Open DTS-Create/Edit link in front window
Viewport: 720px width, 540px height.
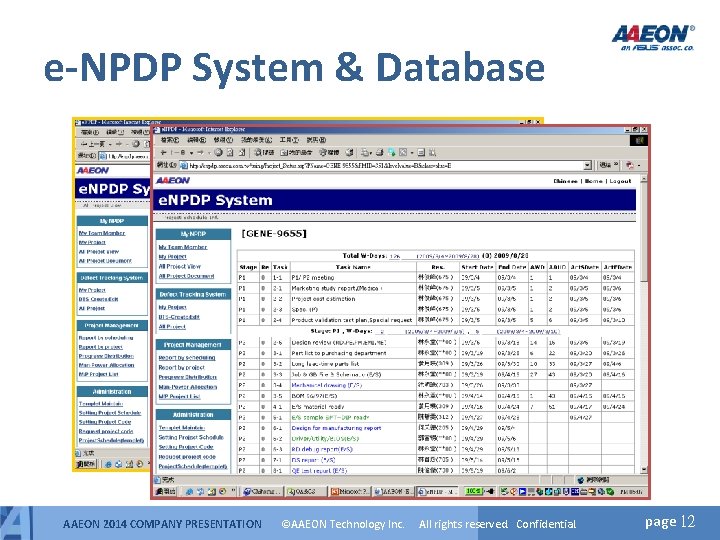click(x=179, y=317)
